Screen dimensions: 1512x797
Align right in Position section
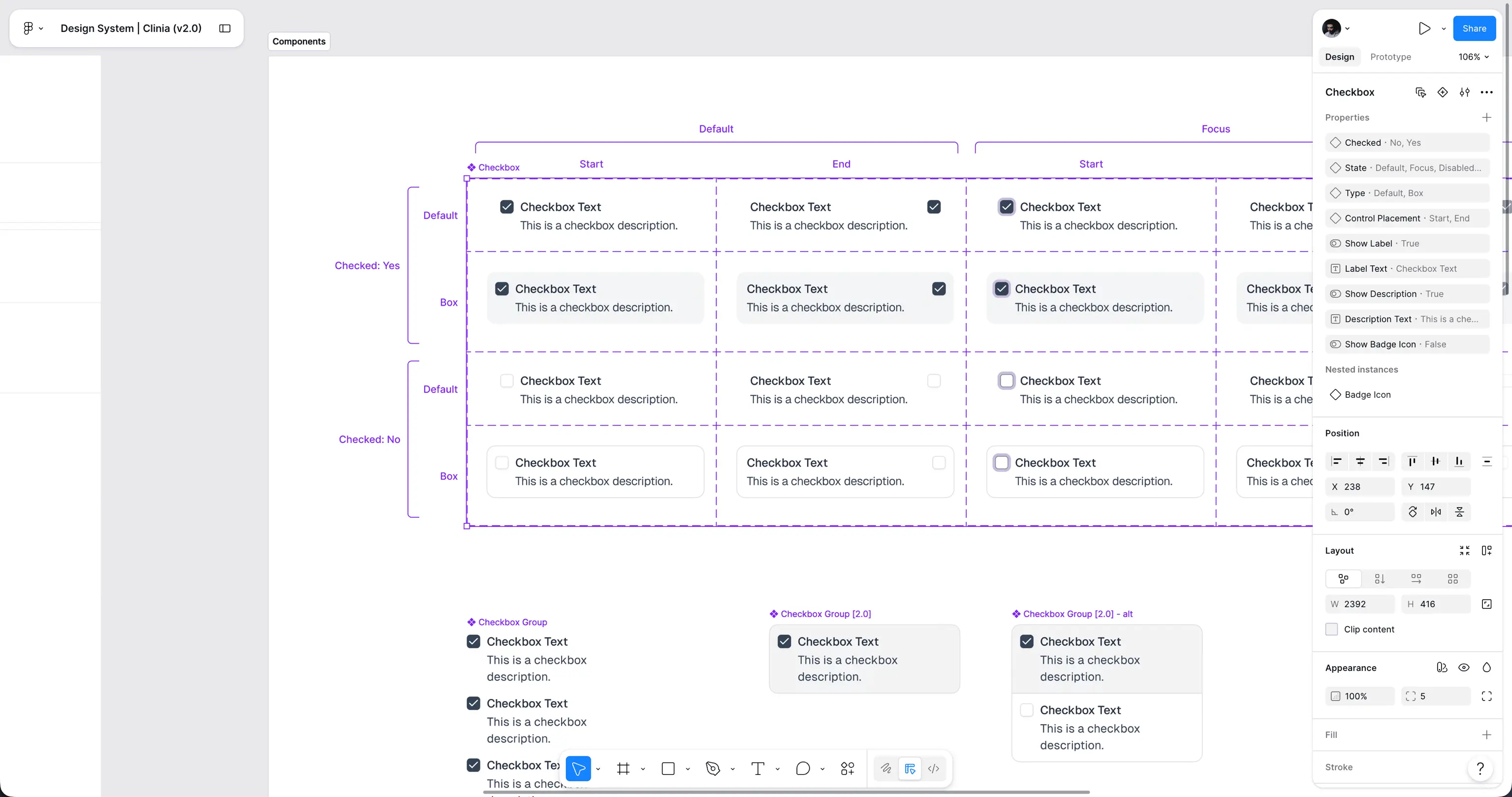(x=1384, y=461)
